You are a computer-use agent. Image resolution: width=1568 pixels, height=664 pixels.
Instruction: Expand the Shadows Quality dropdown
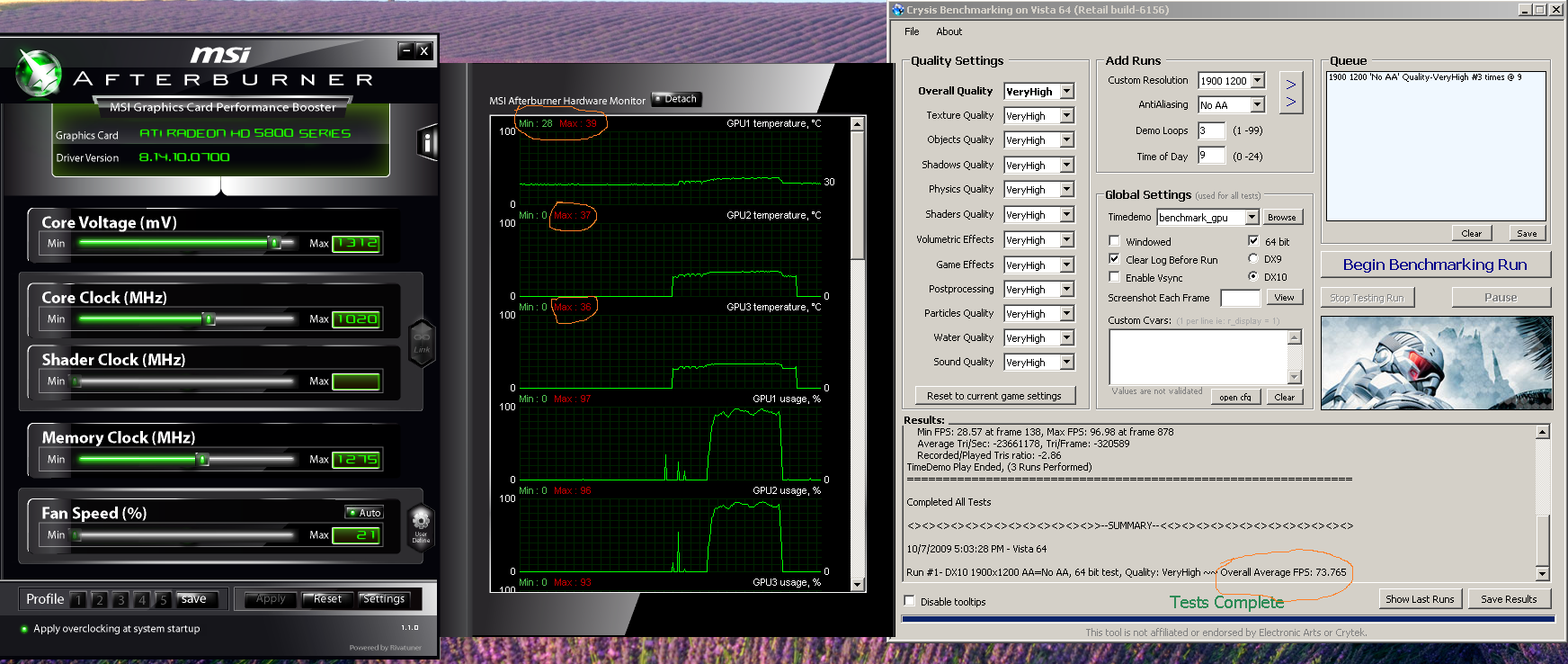click(x=1066, y=166)
